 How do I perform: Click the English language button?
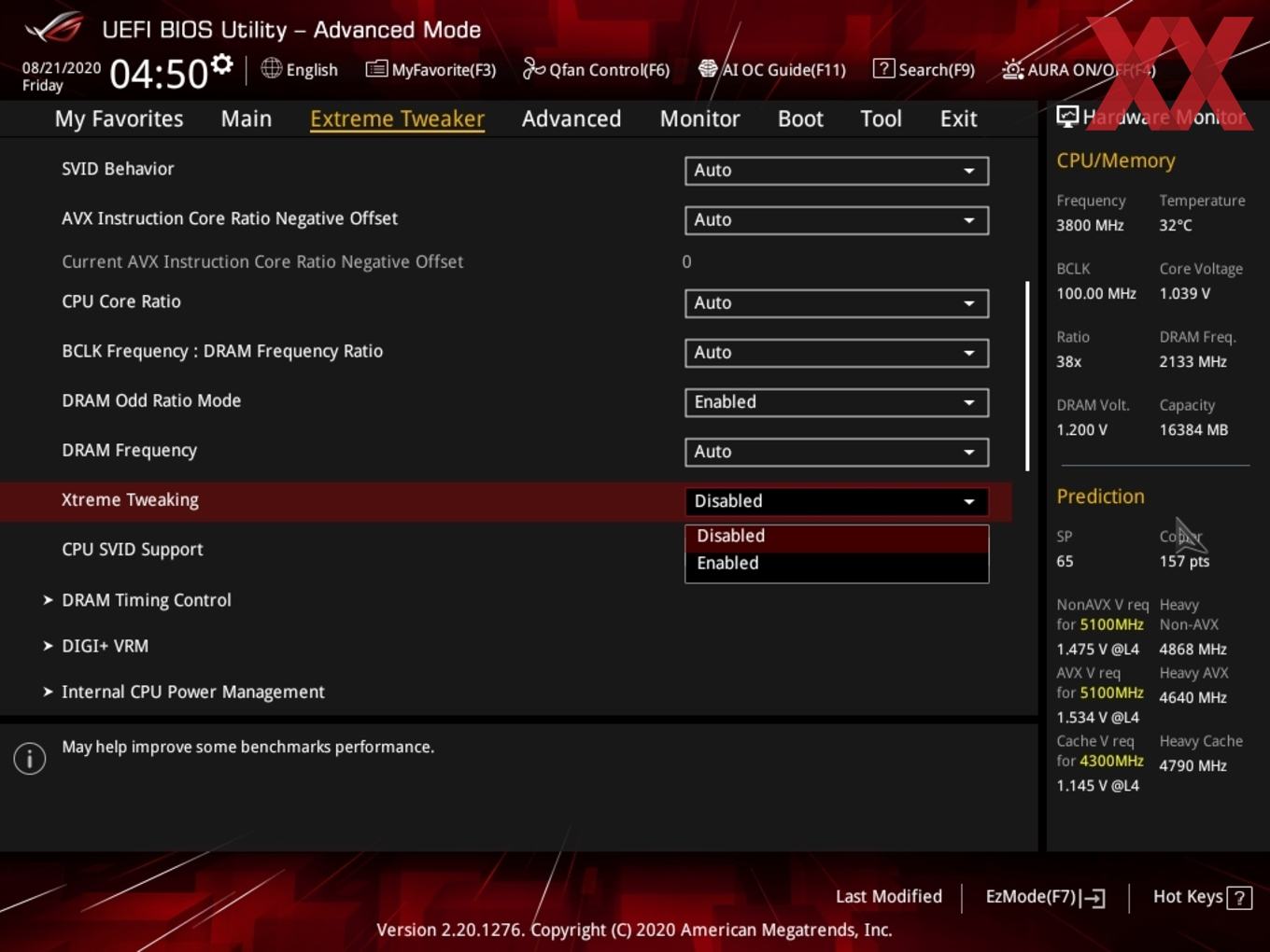click(x=299, y=69)
